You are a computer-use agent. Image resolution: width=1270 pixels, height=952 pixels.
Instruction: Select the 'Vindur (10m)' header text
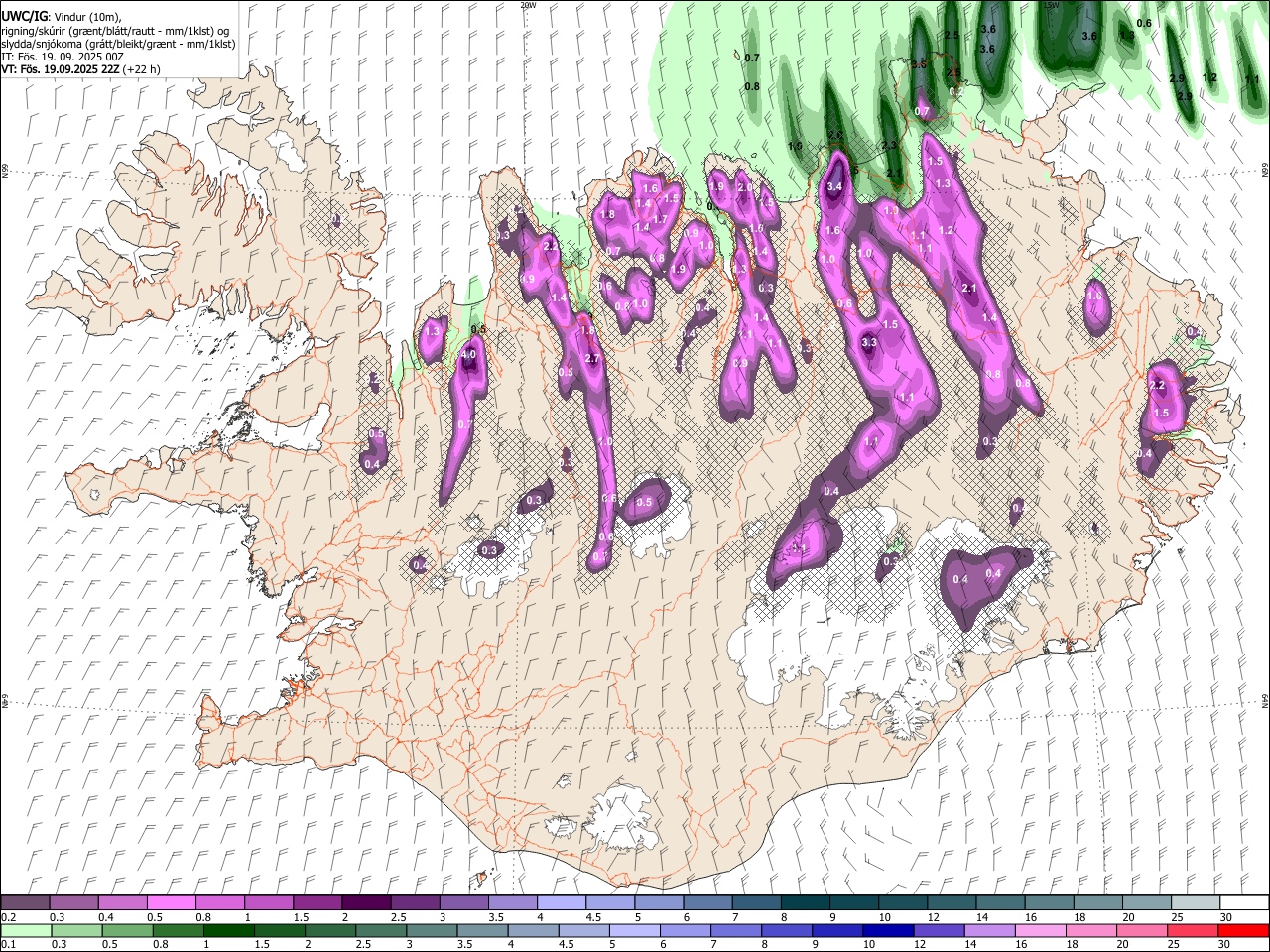(85, 17)
